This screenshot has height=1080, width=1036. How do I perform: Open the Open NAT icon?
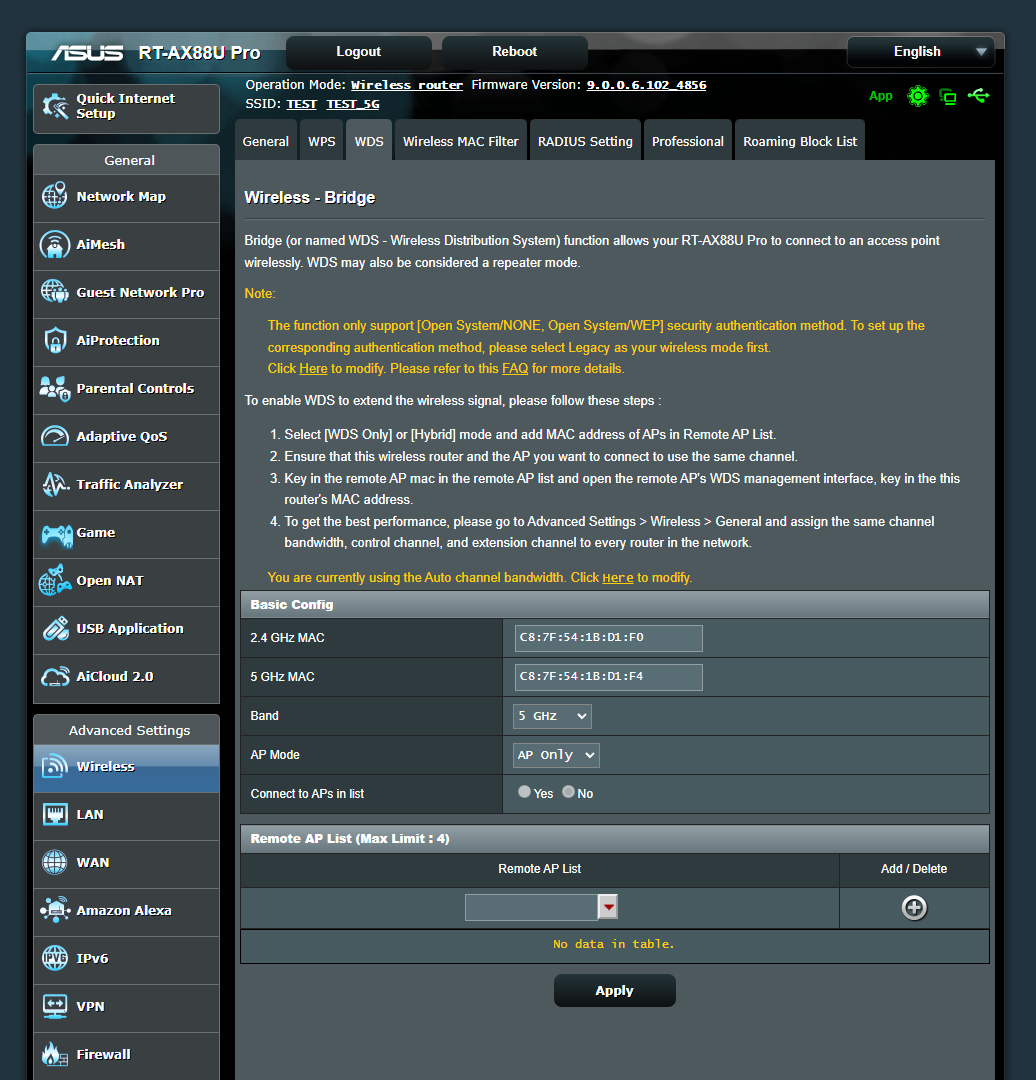(55, 580)
